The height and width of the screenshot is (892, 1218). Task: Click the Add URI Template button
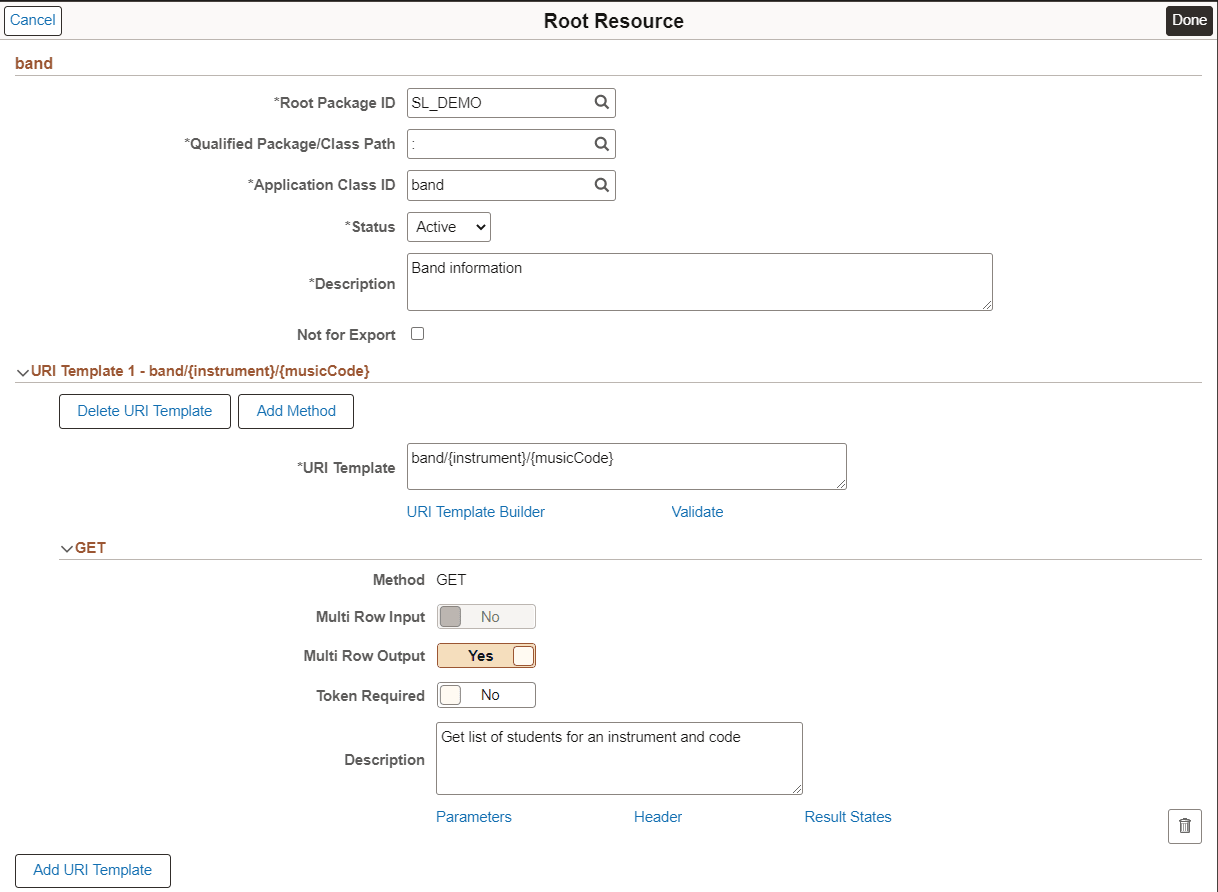(92, 870)
